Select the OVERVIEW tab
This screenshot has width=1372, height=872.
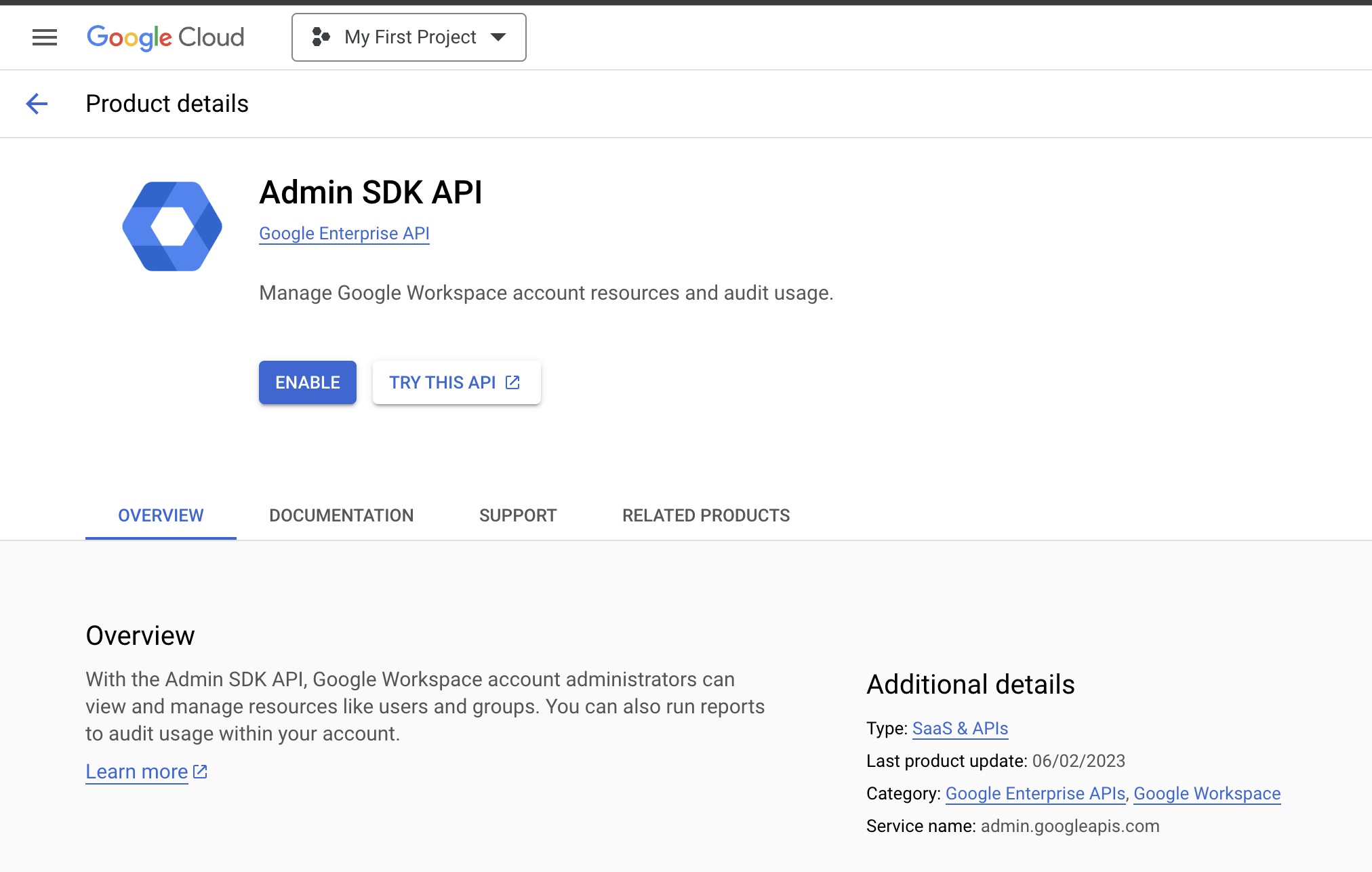coord(160,515)
